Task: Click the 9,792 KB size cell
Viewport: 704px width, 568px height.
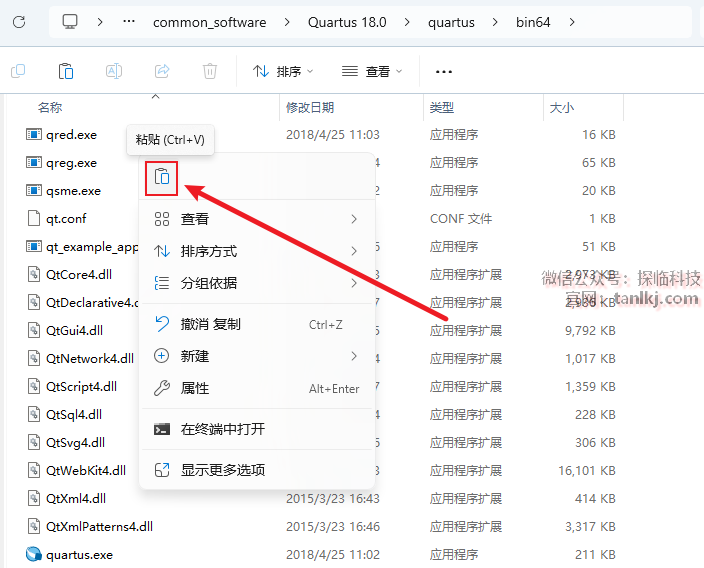Action: (590, 330)
